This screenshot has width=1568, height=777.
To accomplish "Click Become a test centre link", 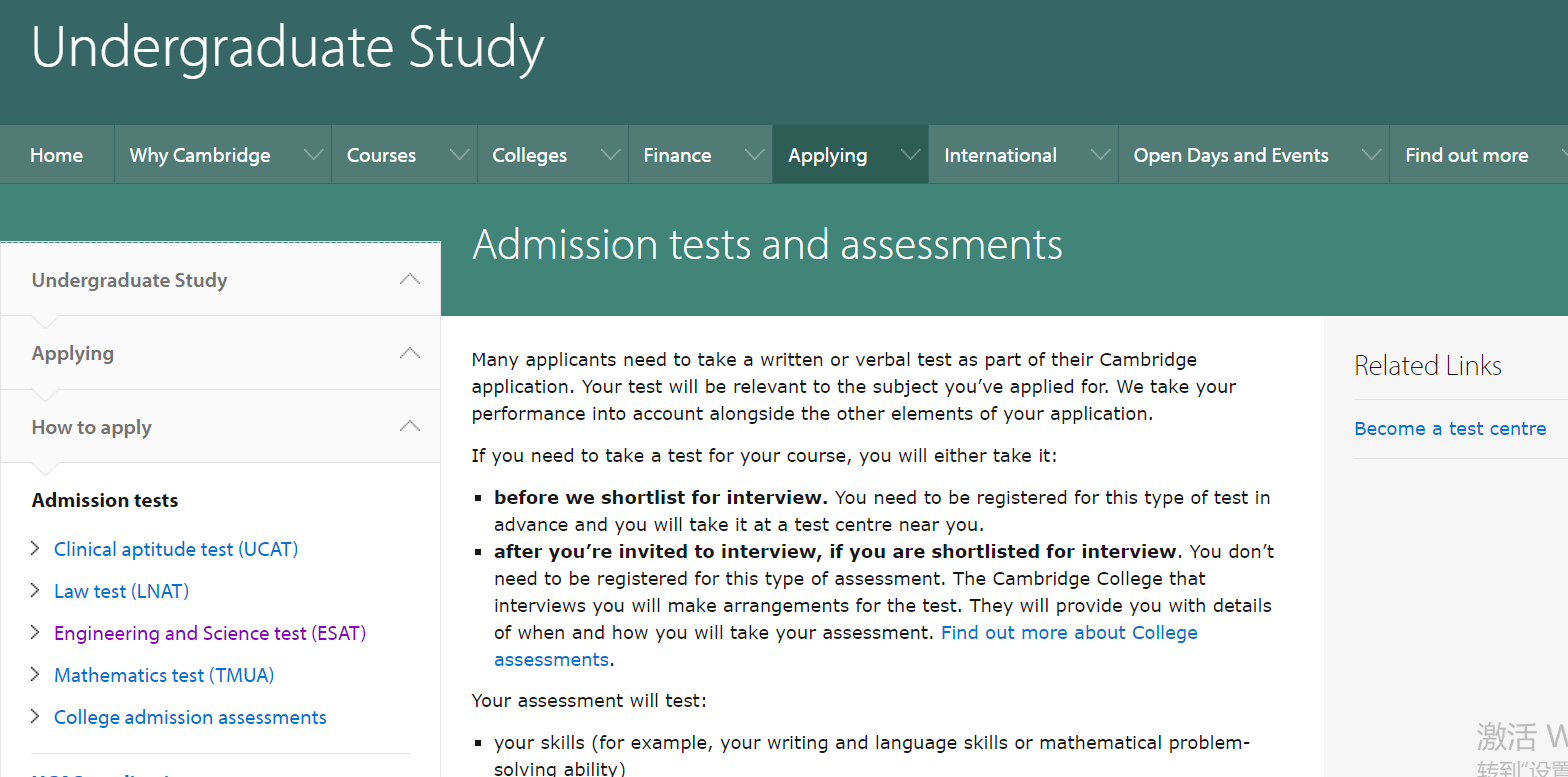I will pos(1449,428).
